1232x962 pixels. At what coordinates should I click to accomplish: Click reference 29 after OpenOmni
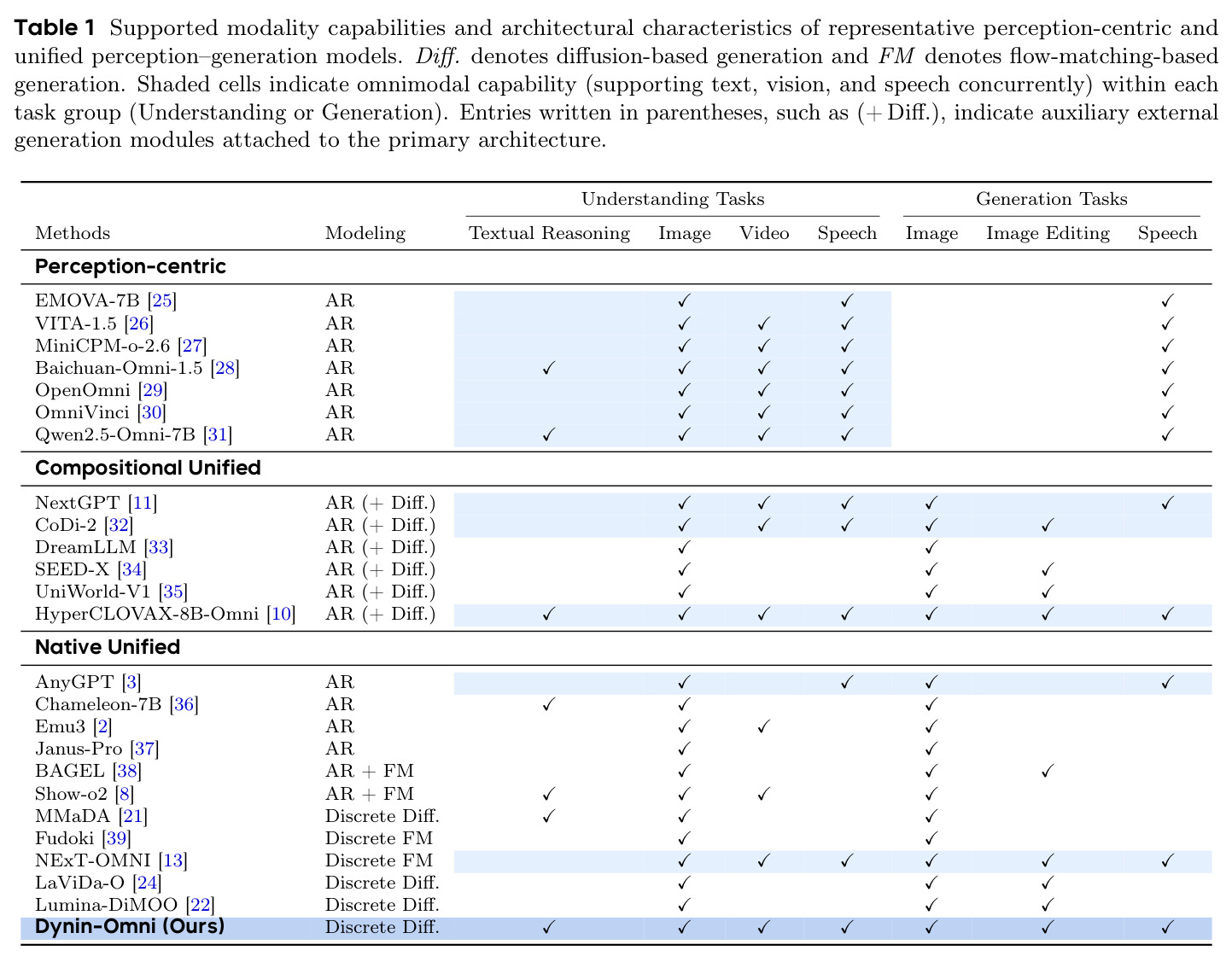[x=152, y=390]
